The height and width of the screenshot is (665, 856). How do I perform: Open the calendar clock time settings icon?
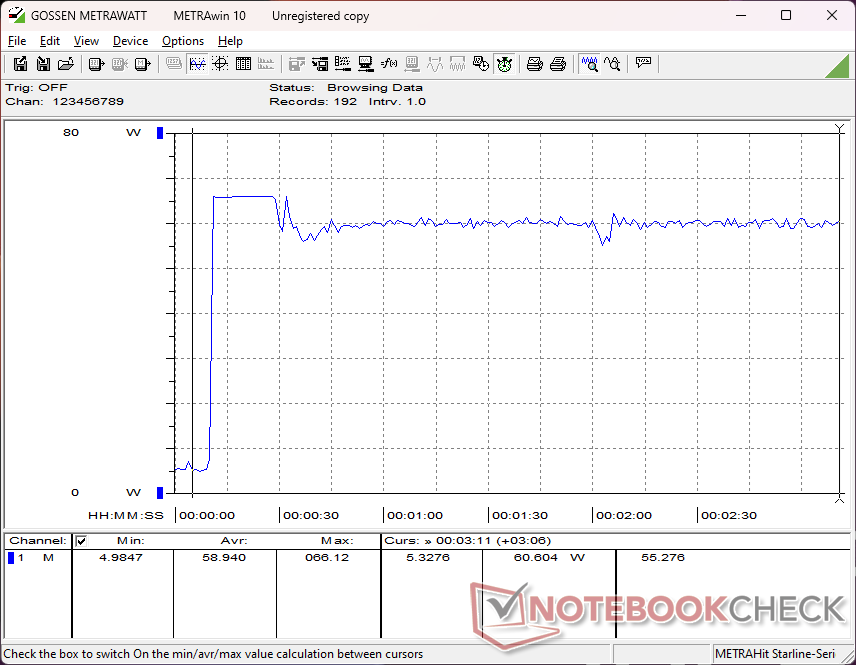pos(480,64)
